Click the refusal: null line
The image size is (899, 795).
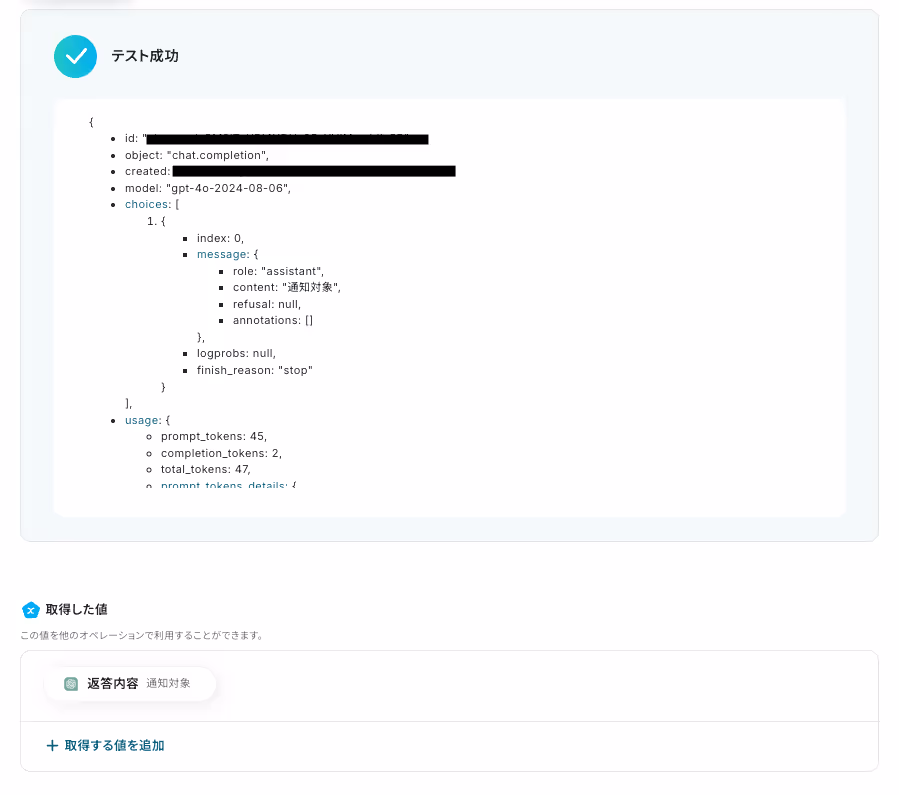click(x=267, y=304)
